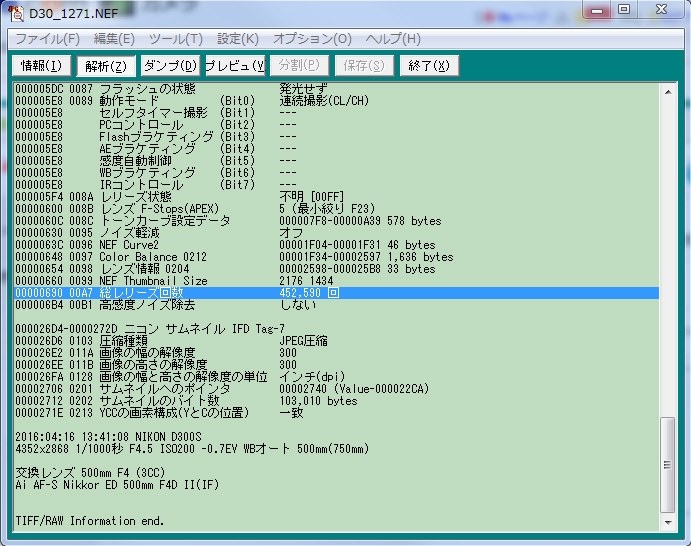The width and height of the screenshot is (691, 546).
Task: Select the NEF Curve2 row
Action: point(337,245)
